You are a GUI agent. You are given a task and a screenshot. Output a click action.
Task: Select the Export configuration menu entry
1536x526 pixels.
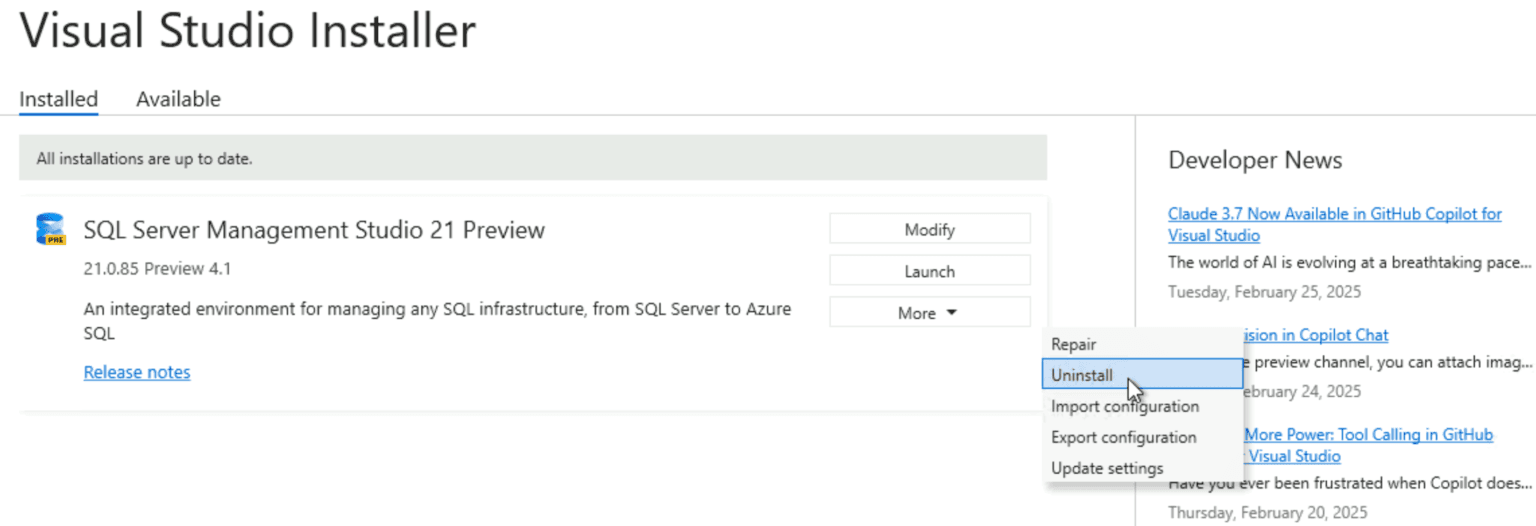(x=1123, y=437)
